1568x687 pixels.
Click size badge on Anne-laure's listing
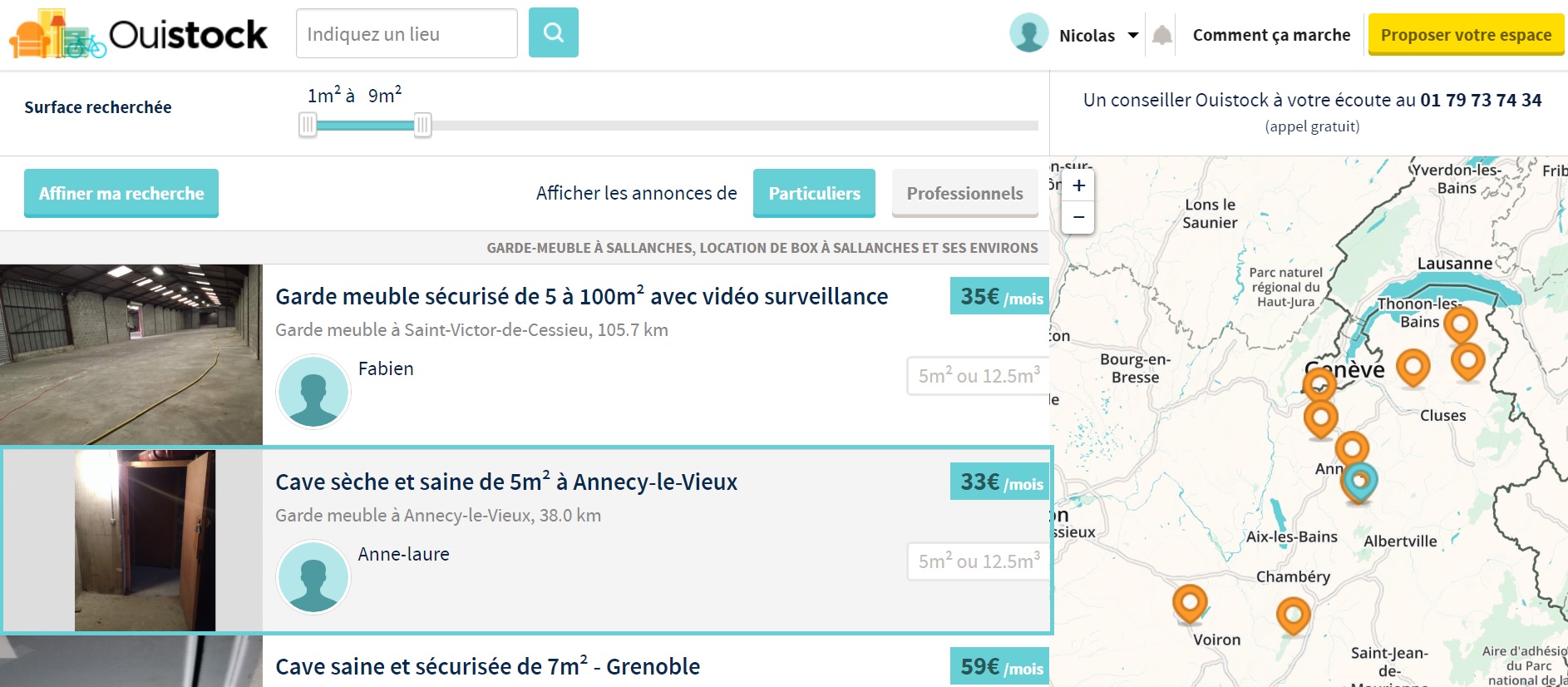coord(978,561)
